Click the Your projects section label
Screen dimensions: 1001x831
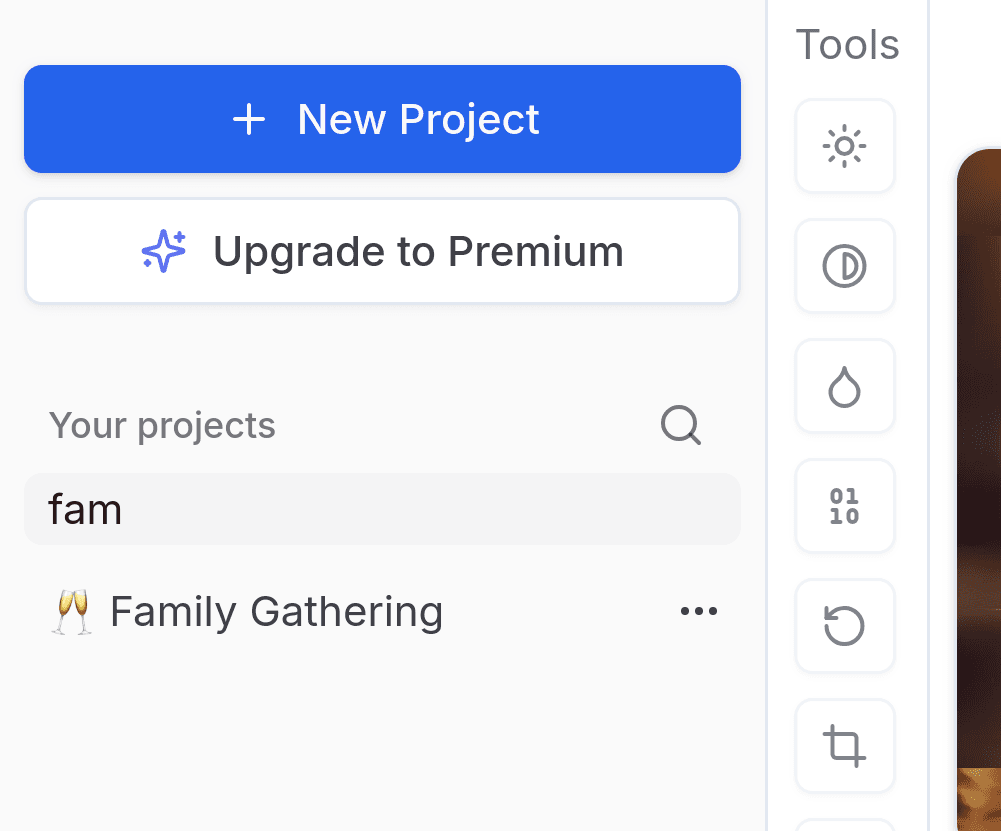tap(162, 426)
